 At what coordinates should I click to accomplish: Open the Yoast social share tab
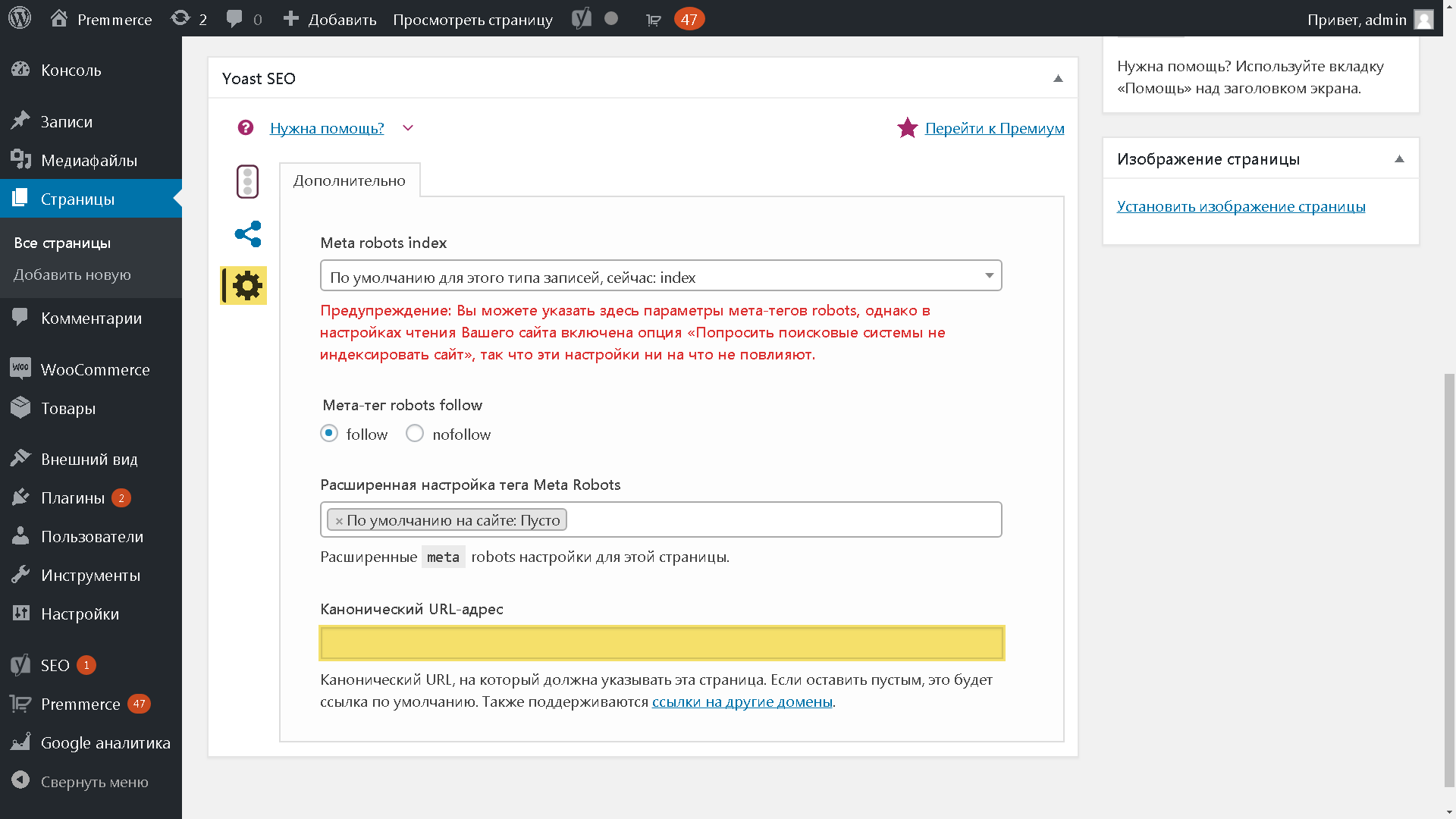pos(248,234)
